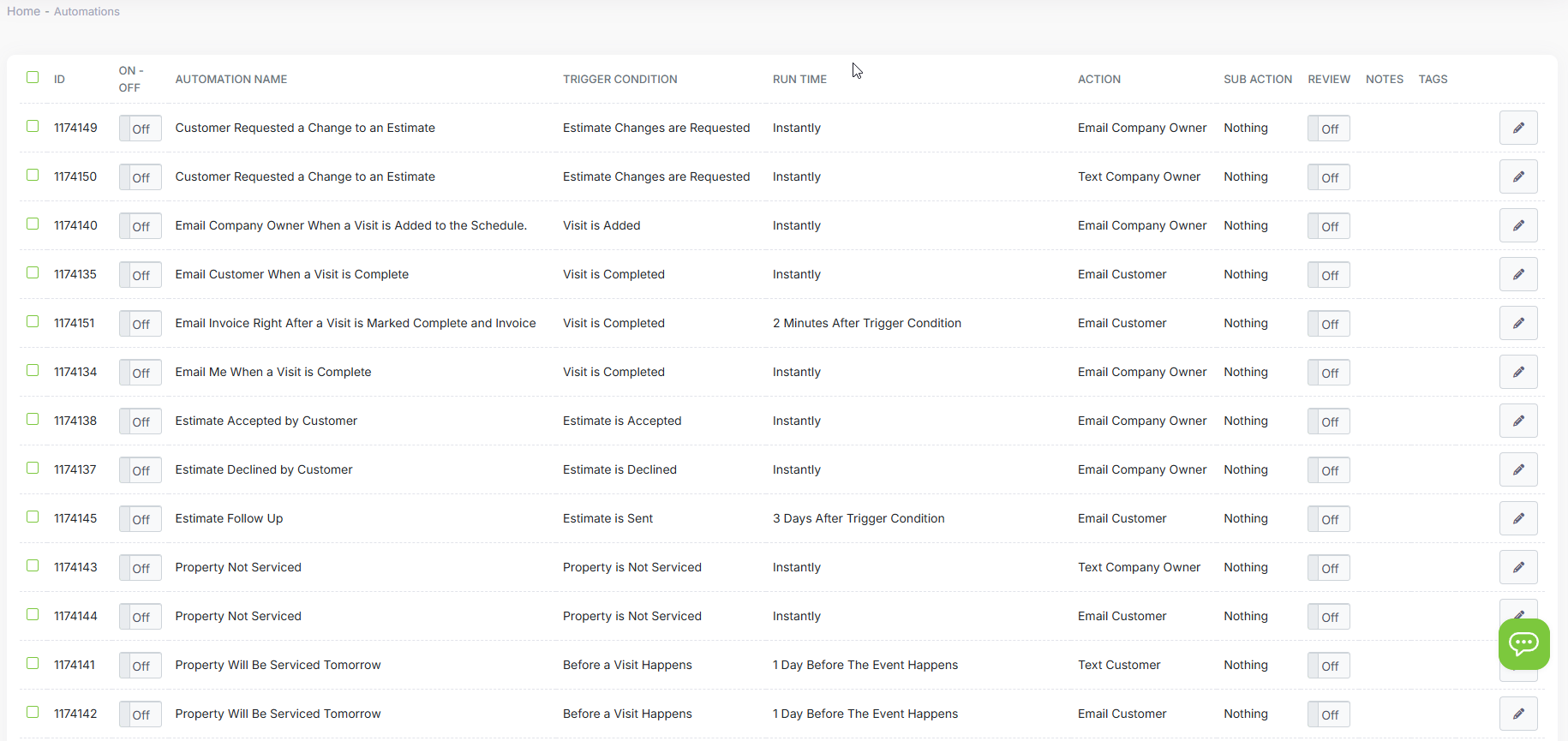Select all automations with the header checkbox
The width and height of the screenshot is (1568, 741).
tap(33, 77)
